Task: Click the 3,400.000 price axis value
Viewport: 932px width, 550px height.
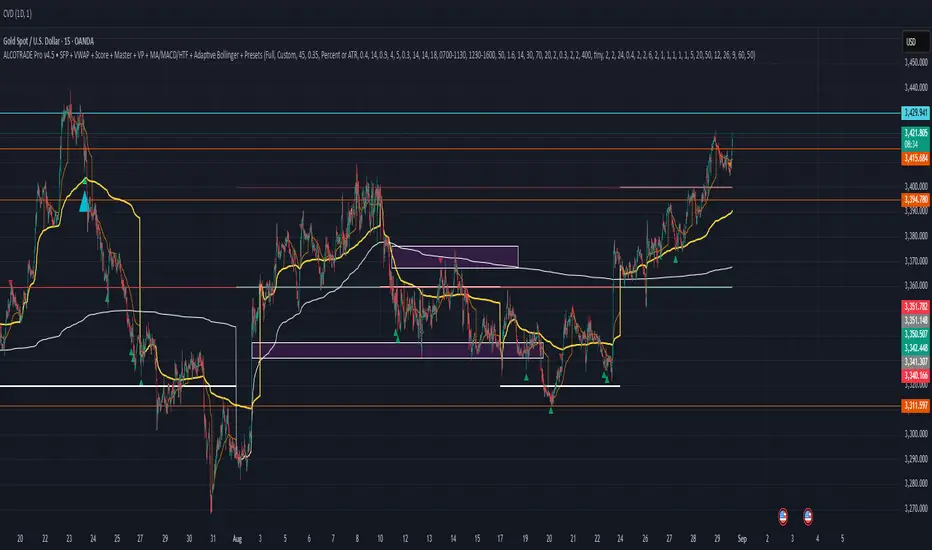Action: [x=915, y=186]
